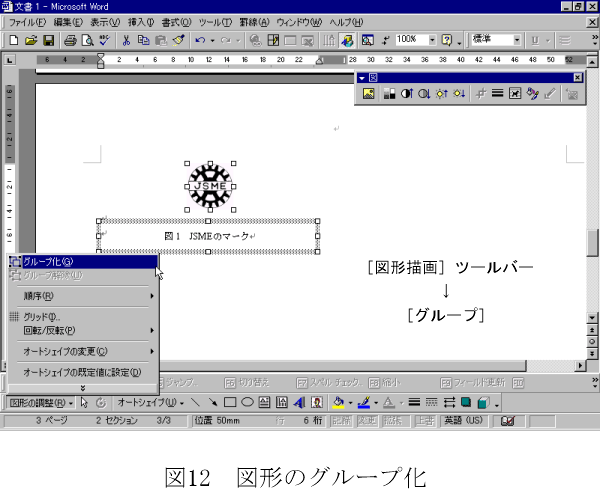Decrease contrast in the picture toolbar

[424, 93]
